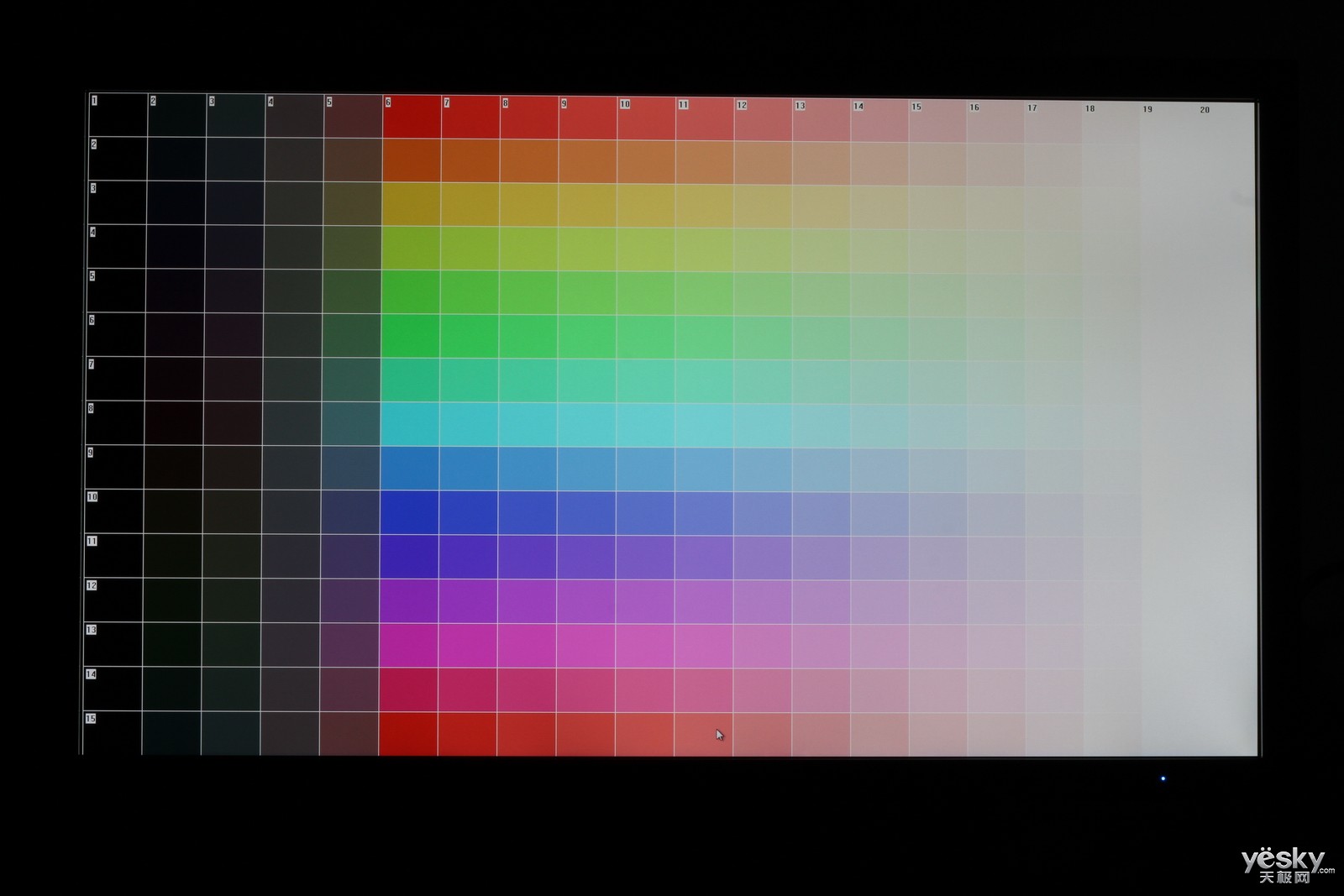The image size is (1344, 896).
Task: Click the washed-out yellow swatch in row 3, column 14
Action: point(879,207)
